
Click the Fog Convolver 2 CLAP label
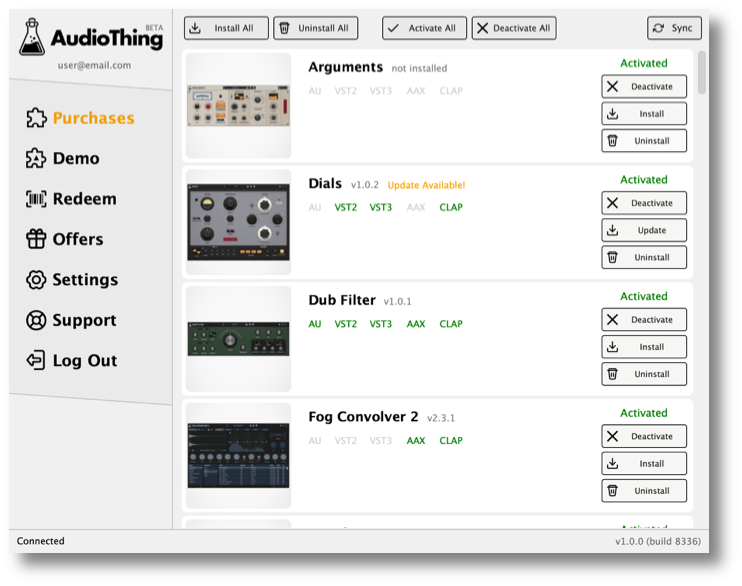pyautogui.click(x=451, y=441)
